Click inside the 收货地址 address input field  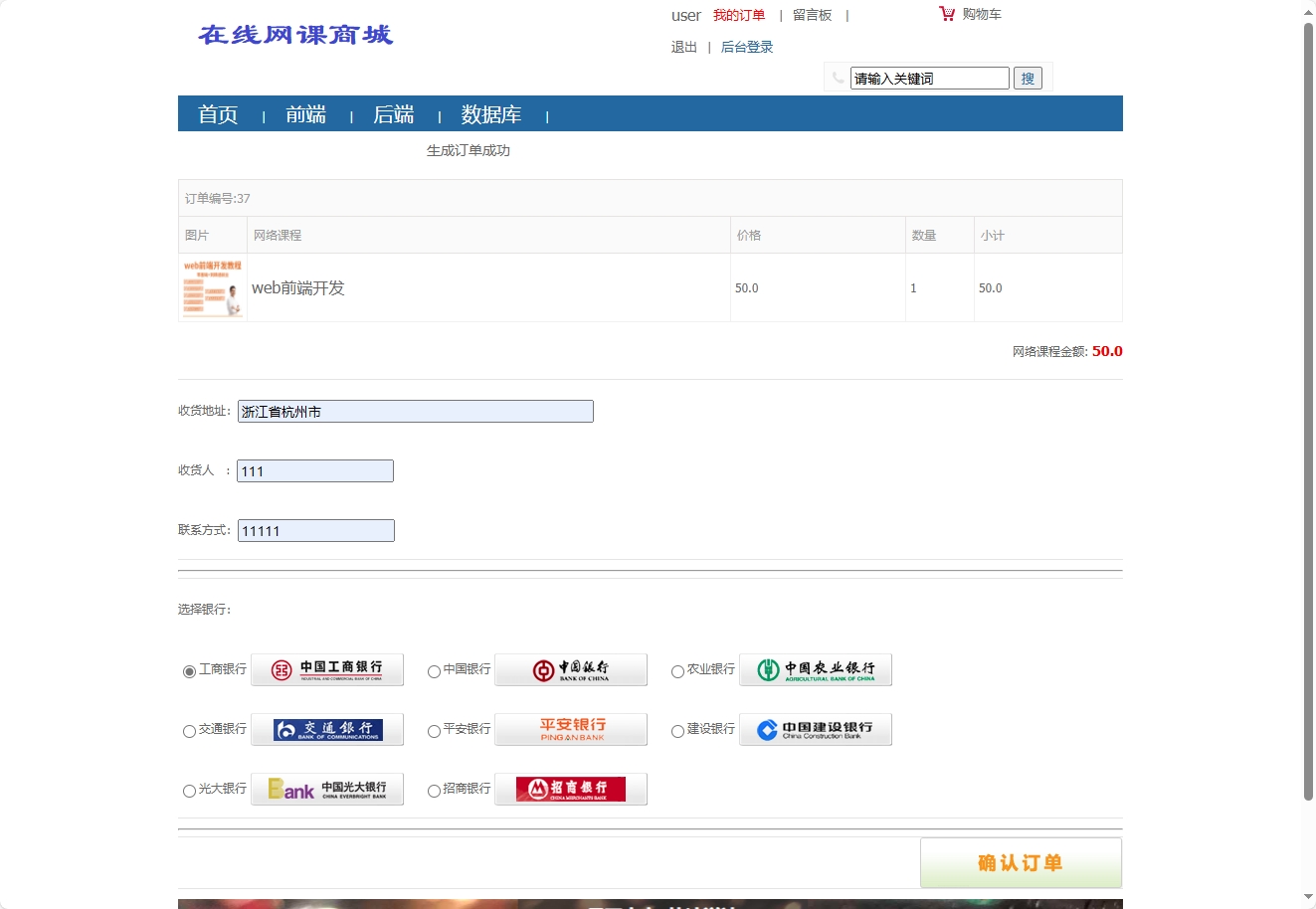(415, 411)
